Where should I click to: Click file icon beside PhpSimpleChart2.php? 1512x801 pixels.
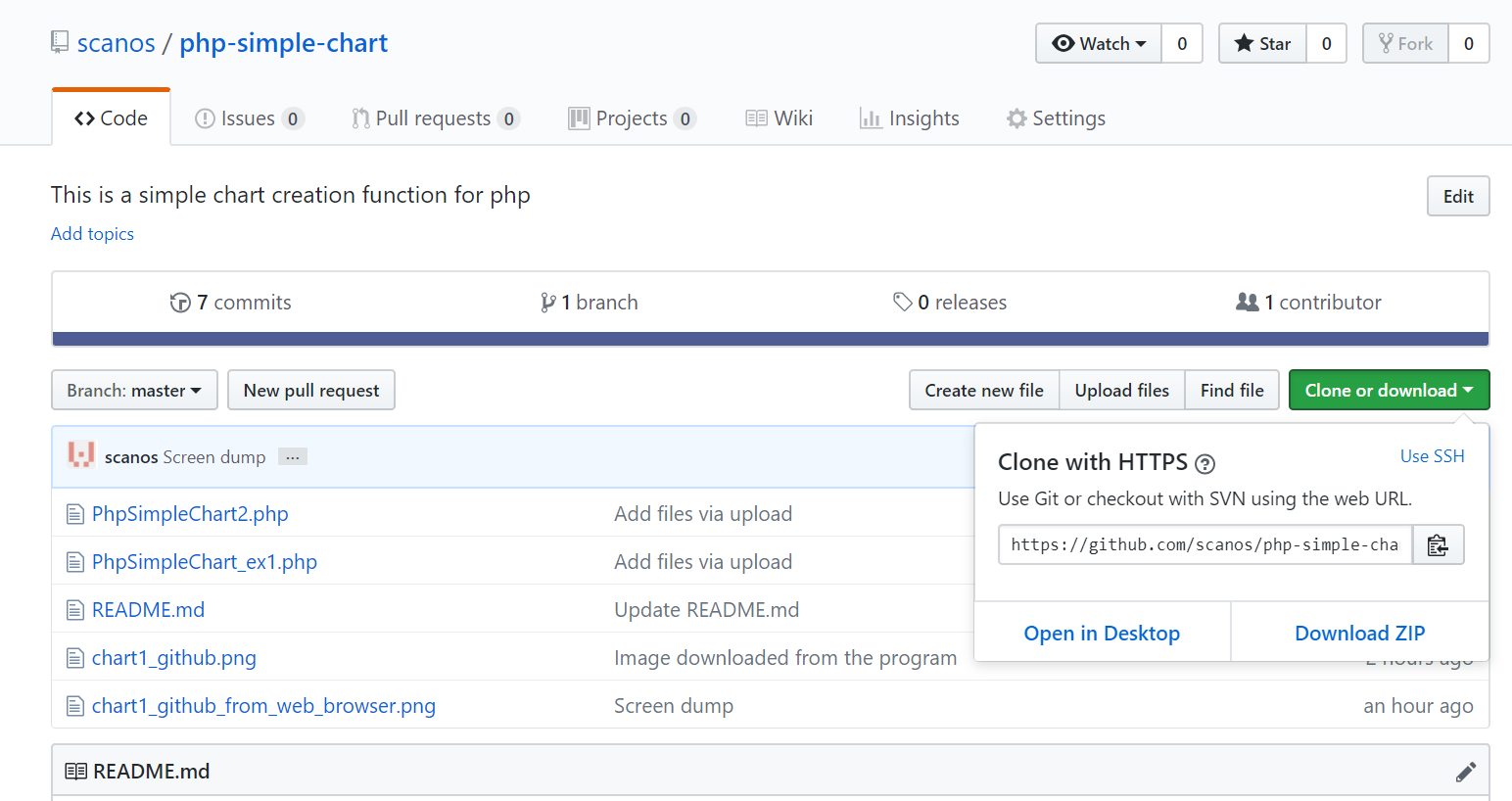[x=74, y=514]
